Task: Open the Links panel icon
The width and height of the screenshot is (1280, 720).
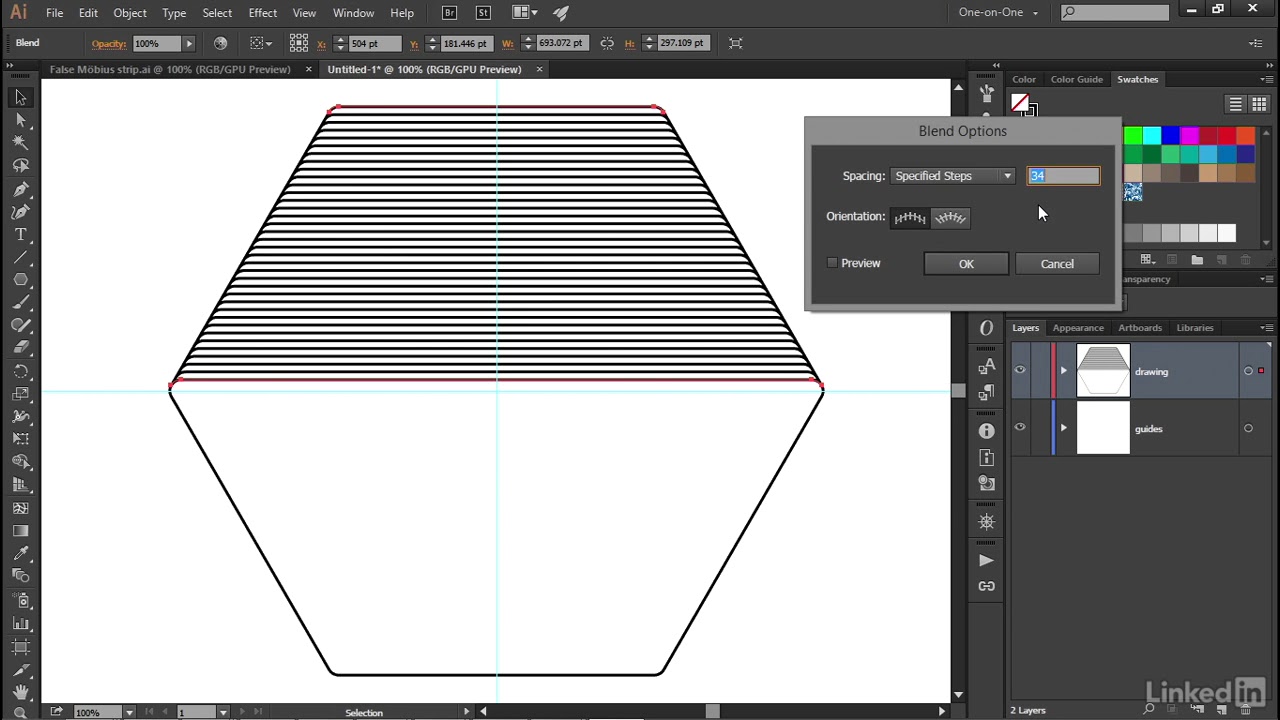Action: click(x=986, y=586)
